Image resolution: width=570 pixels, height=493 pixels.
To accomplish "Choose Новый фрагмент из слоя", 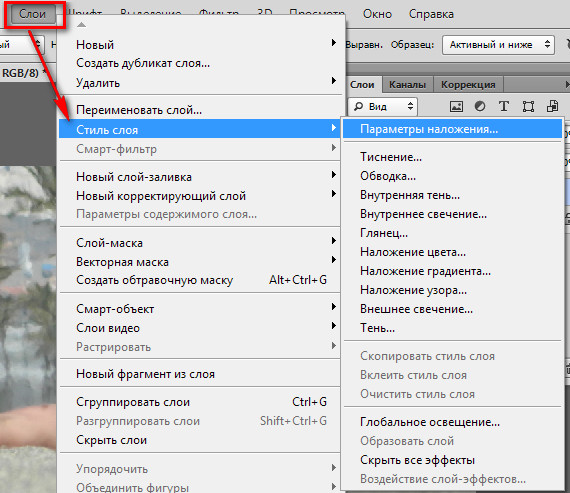I will pyautogui.click(x=200, y=374).
